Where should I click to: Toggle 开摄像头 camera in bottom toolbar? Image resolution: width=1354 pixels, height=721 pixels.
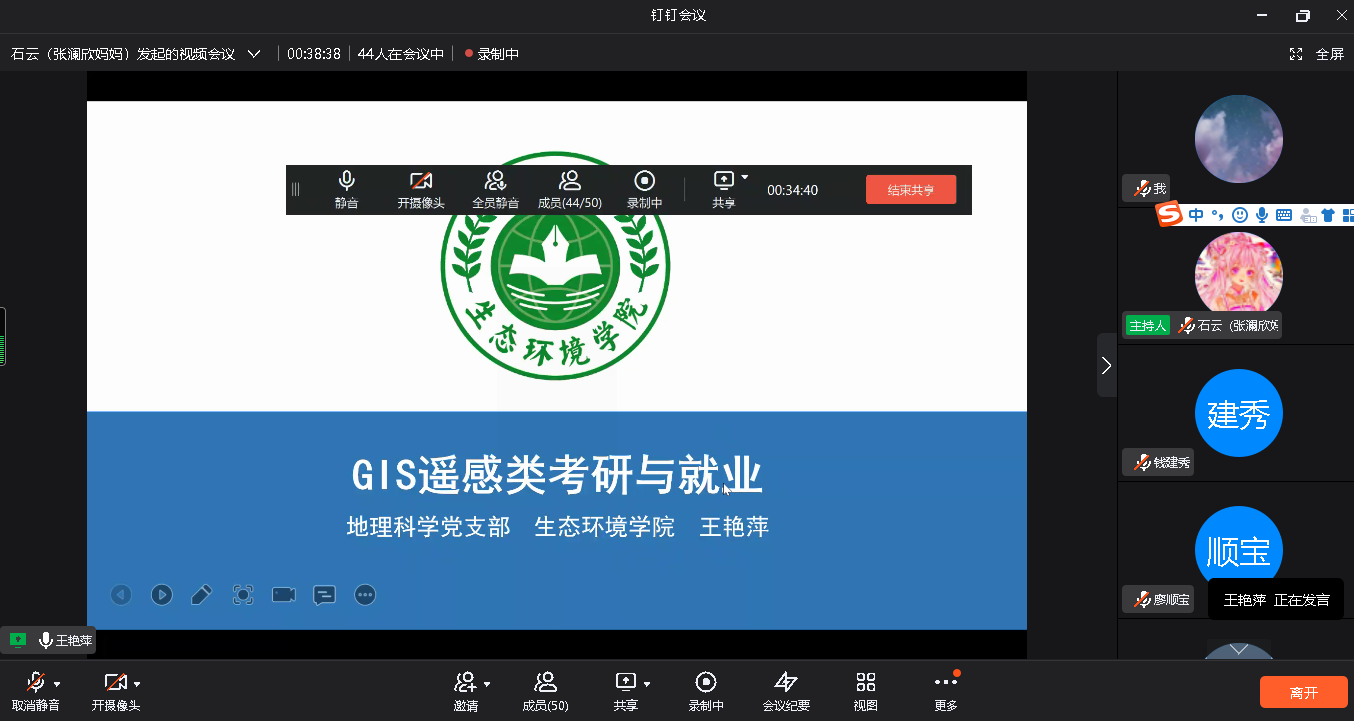115,683
